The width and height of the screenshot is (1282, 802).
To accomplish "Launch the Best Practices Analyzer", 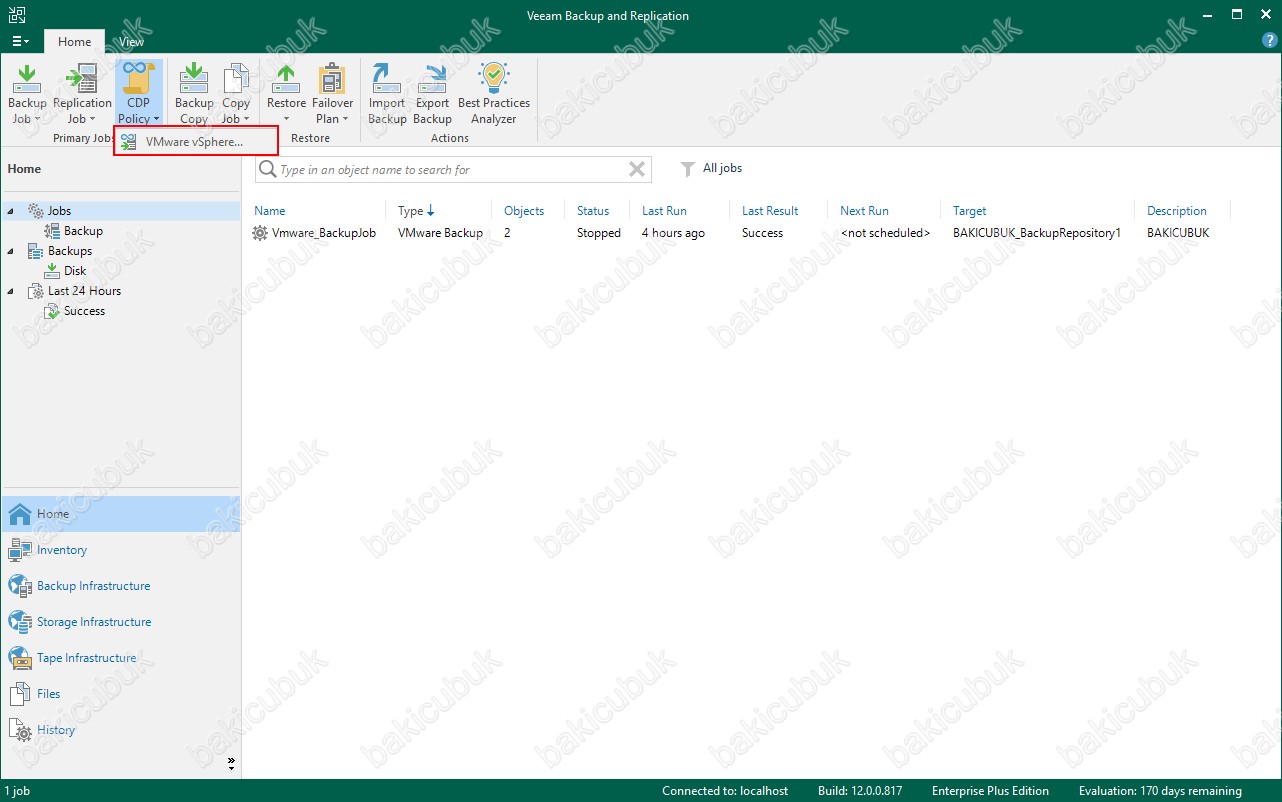I will pyautogui.click(x=494, y=94).
